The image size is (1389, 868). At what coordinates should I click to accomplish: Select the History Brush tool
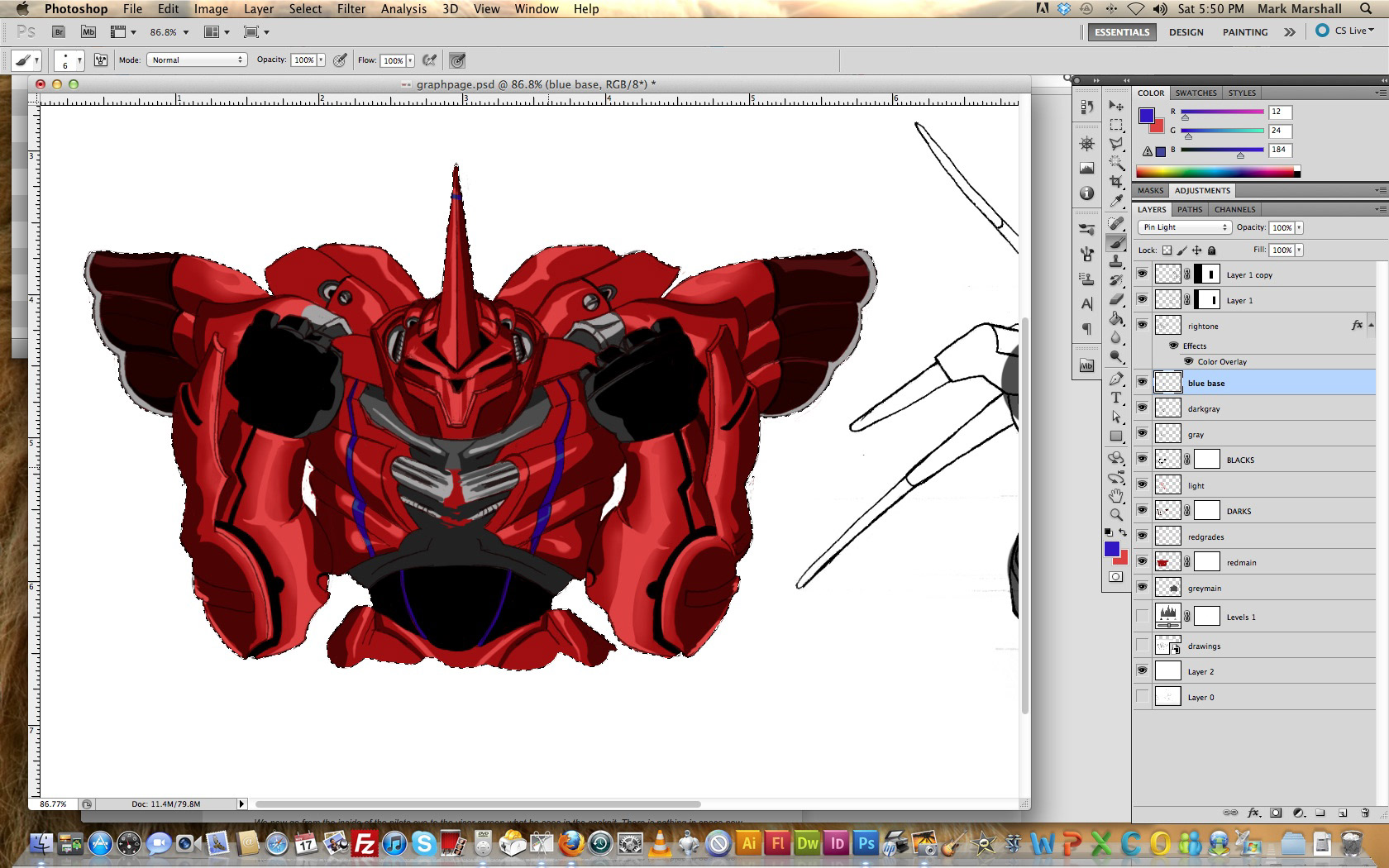click(1116, 280)
